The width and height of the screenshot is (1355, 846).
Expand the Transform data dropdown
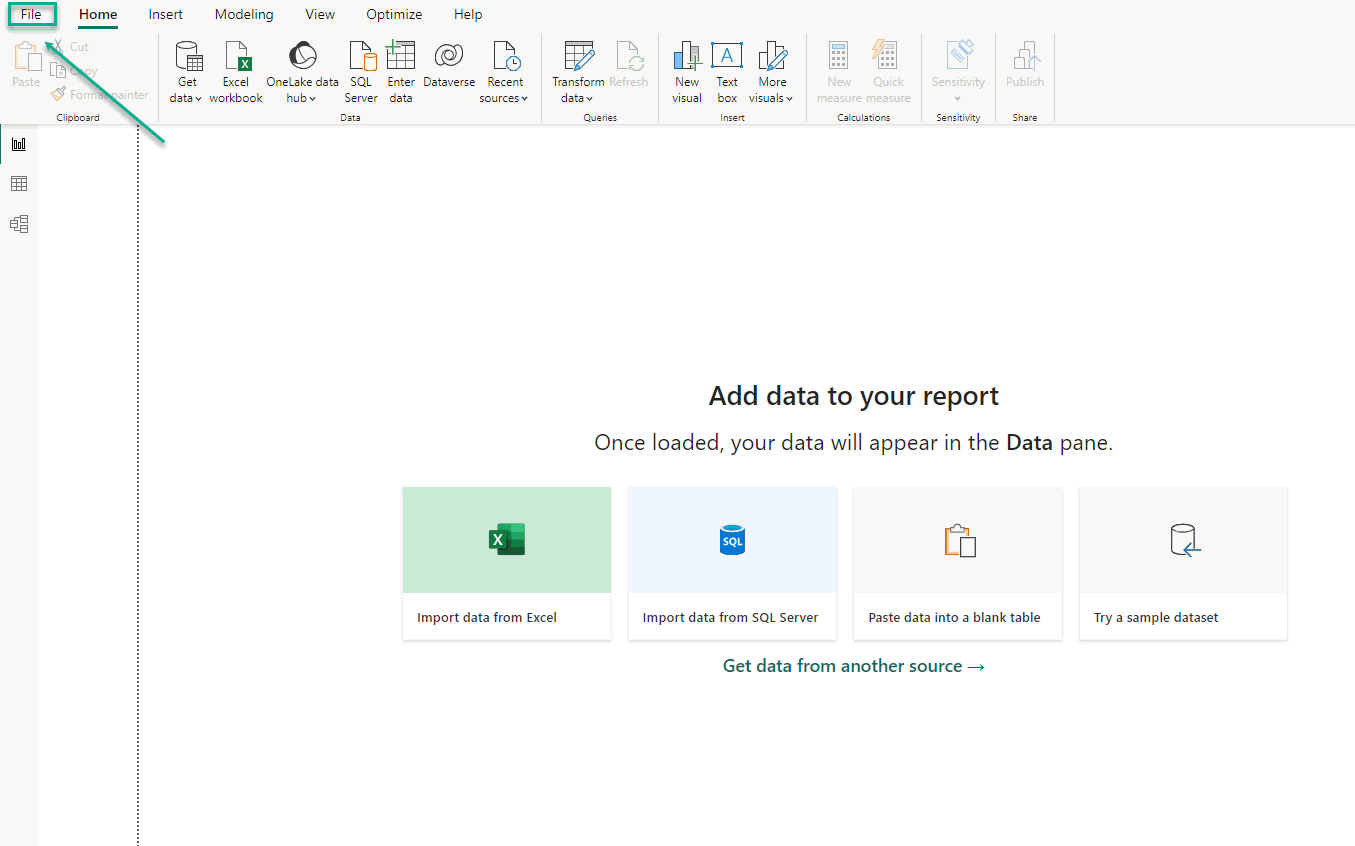[x=577, y=70]
